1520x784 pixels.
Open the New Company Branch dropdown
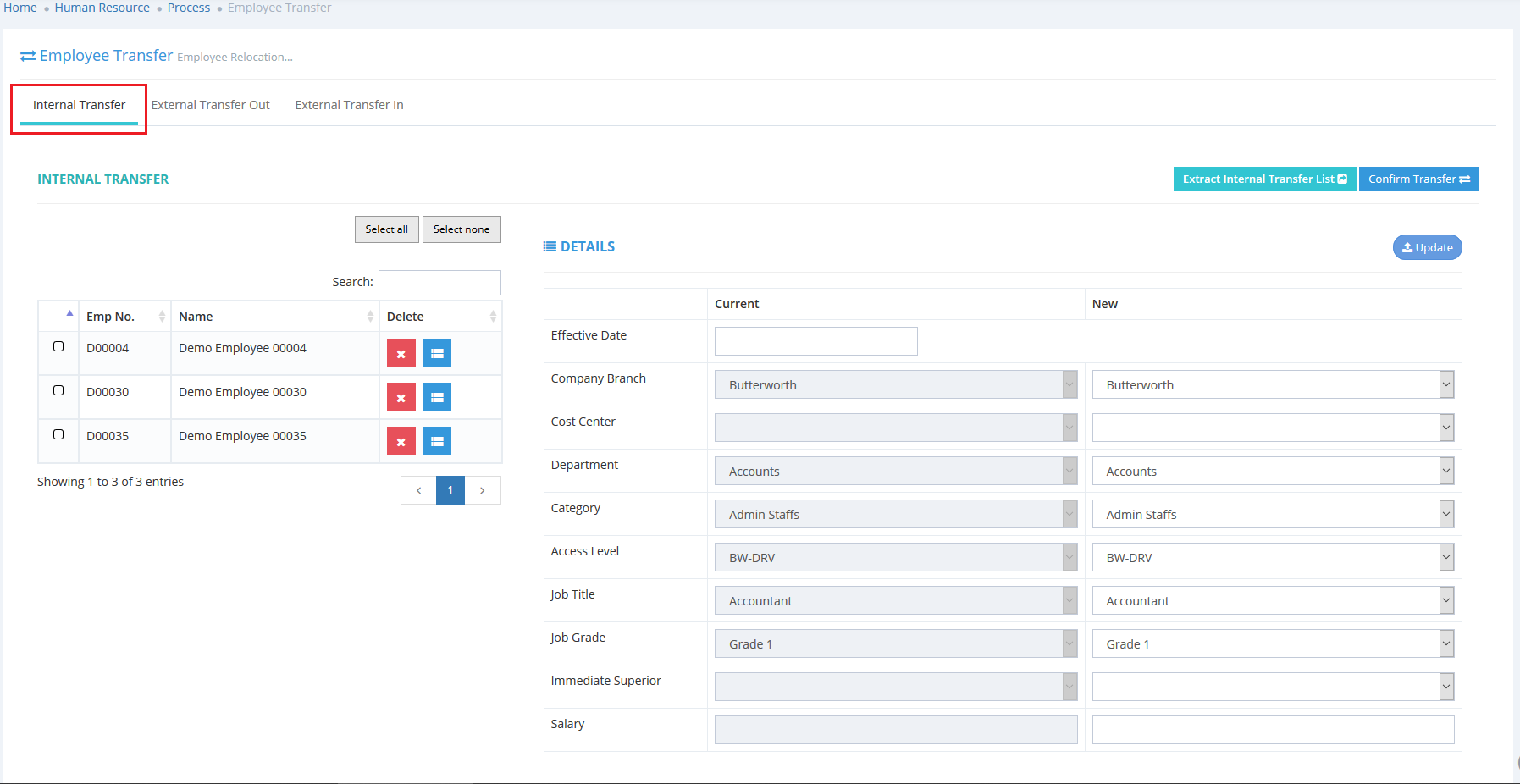1272,385
